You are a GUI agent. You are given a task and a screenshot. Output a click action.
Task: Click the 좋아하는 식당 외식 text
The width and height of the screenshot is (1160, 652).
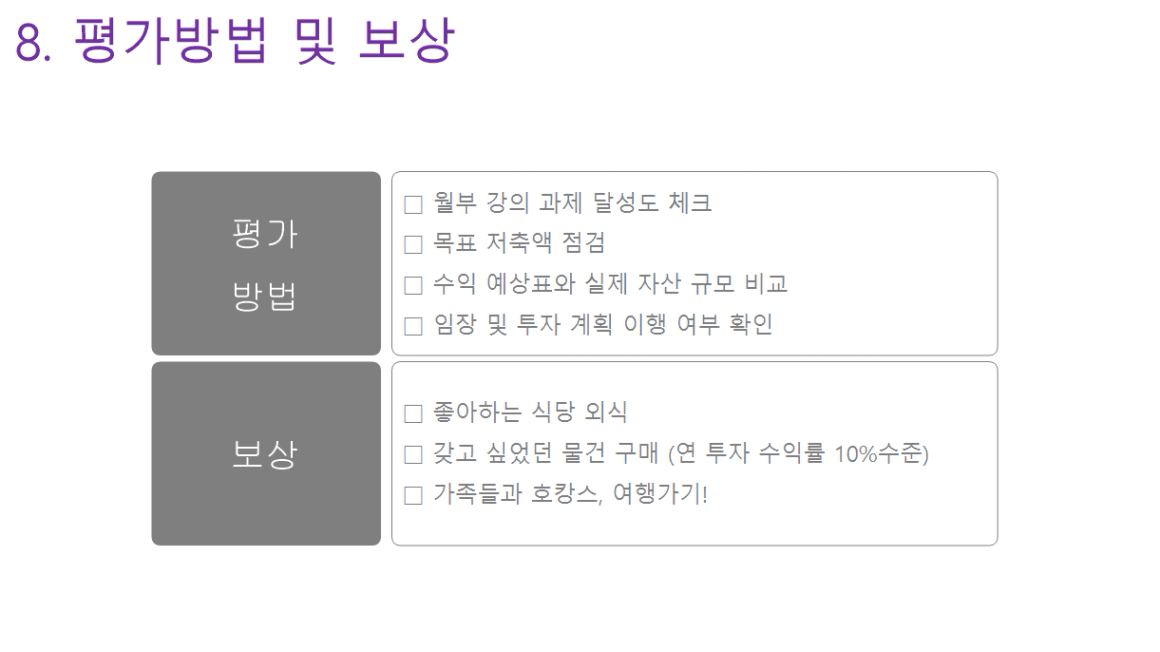tap(530, 411)
